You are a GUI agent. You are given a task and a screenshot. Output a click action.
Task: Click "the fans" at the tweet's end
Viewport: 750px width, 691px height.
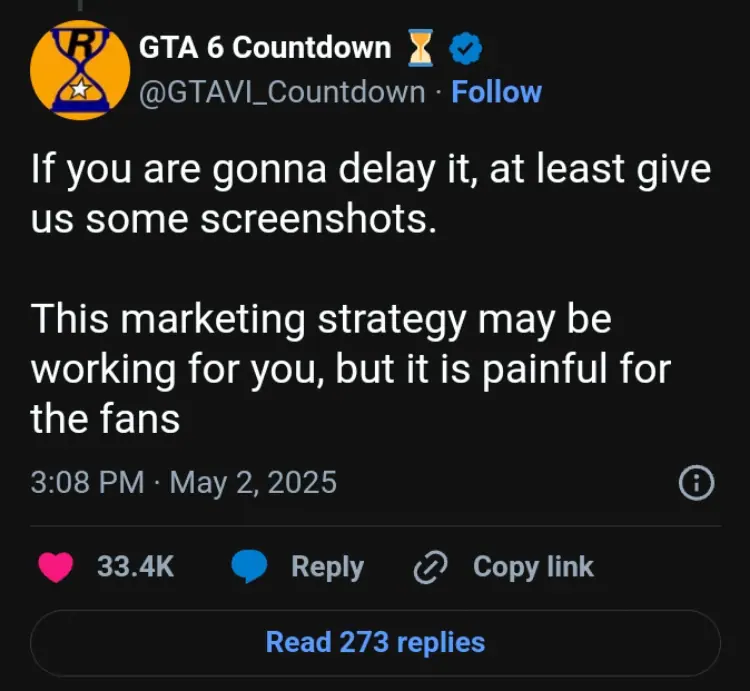point(105,419)
